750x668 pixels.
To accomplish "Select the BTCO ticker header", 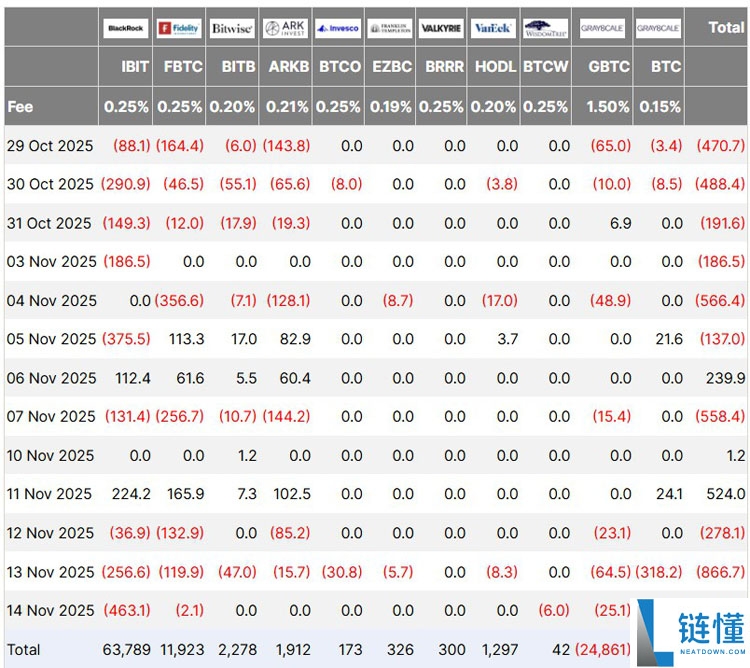I will [x=340, y=66].
